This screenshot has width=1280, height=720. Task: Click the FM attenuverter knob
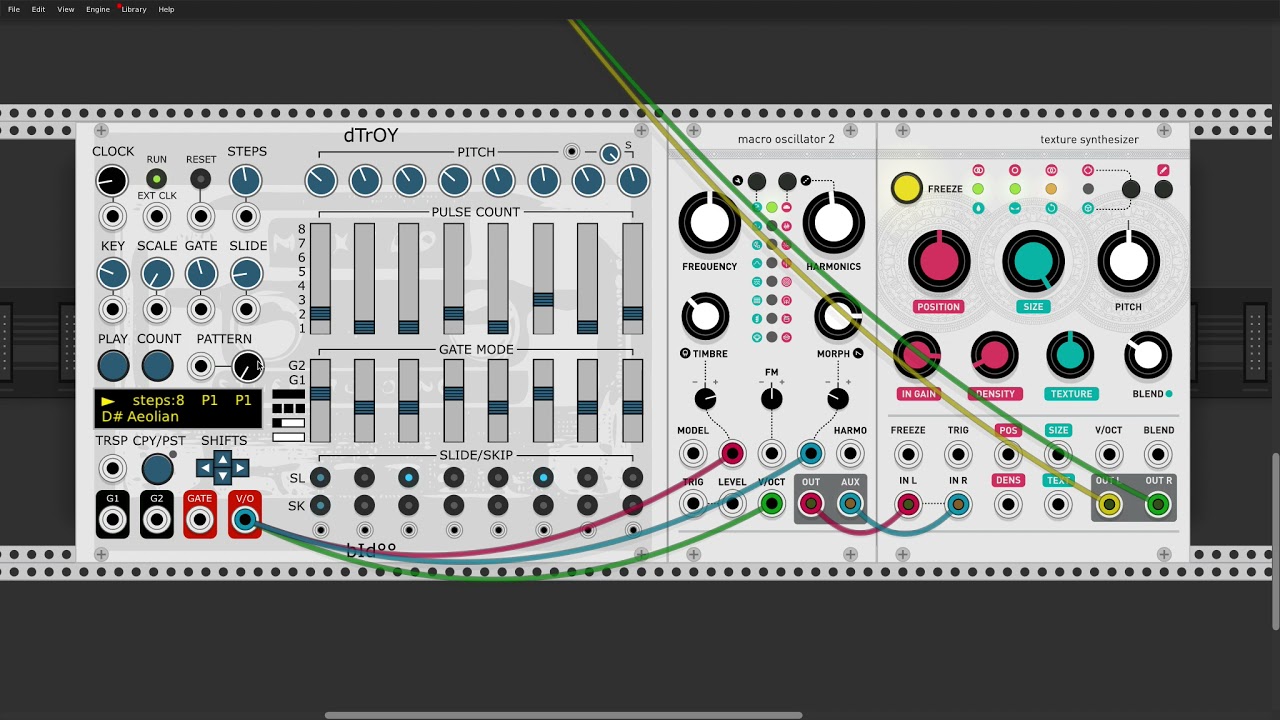(771, 399)
